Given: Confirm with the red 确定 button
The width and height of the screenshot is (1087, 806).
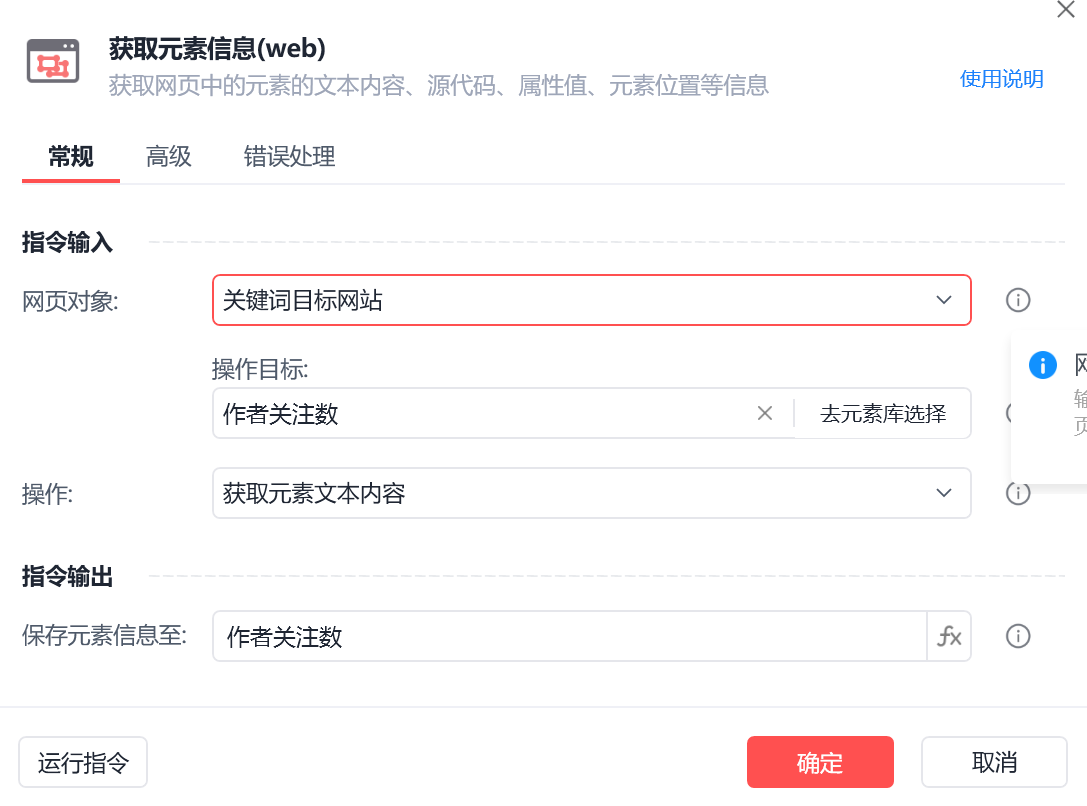Looking at the screenshot, I should (x=819, y=763).
